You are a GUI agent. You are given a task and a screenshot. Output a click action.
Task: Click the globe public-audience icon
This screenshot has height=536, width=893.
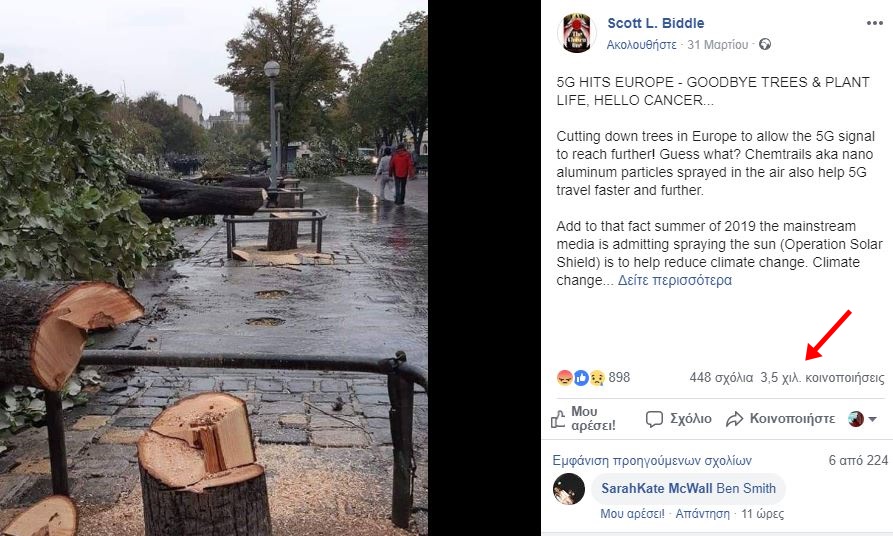coord(765,44)
